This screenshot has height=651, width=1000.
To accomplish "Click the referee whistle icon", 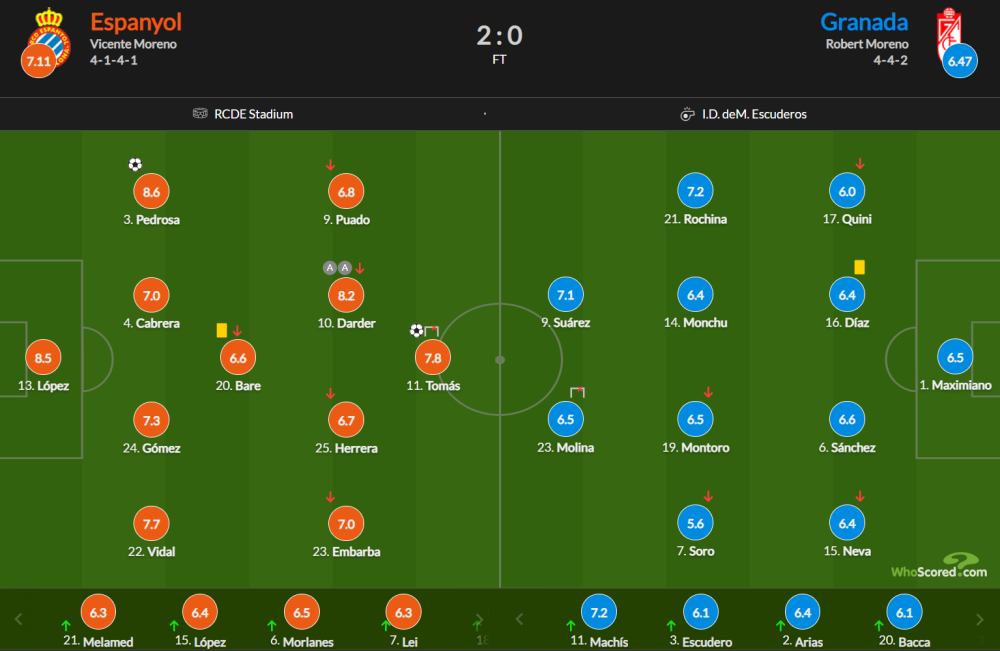I will (x=687, y=114).
